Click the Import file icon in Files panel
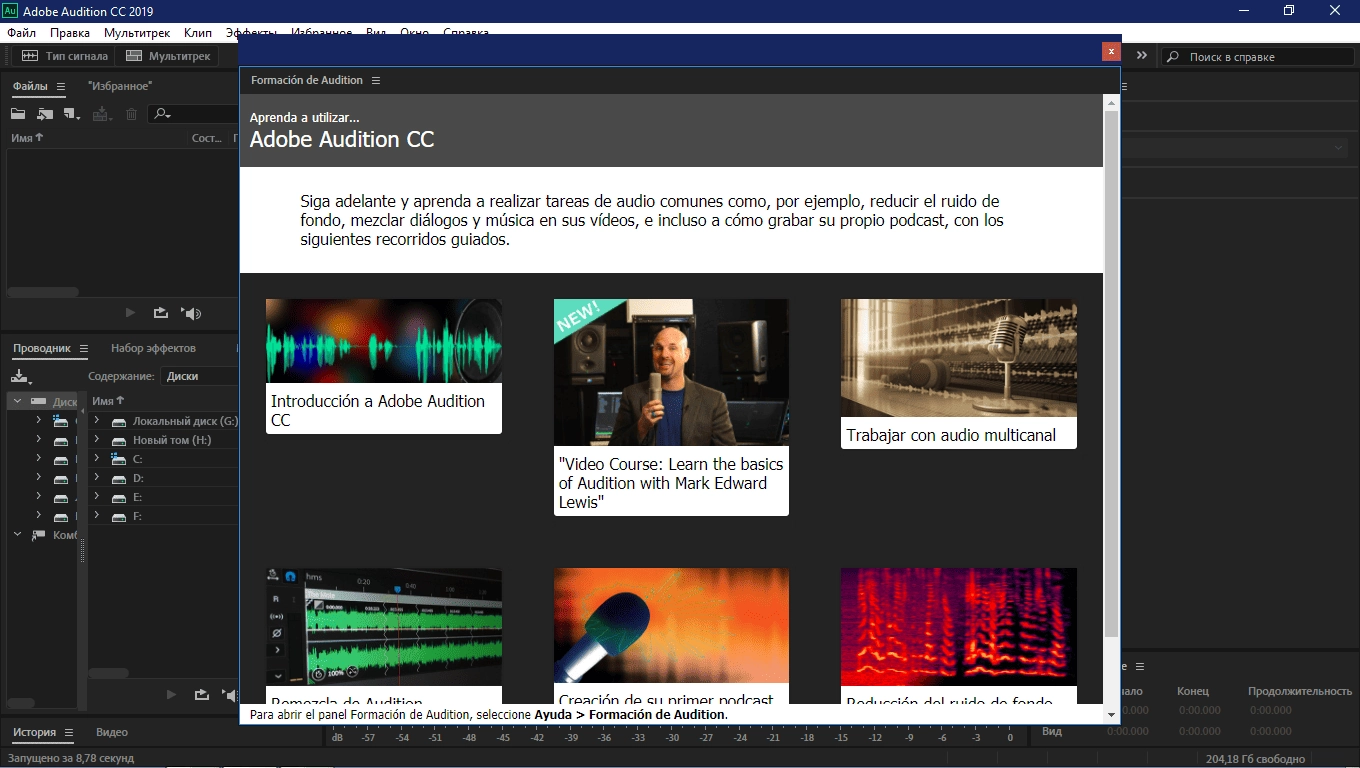Viewport: 1360px width, 768px height. pyautogui.click(x=44, y=114)
